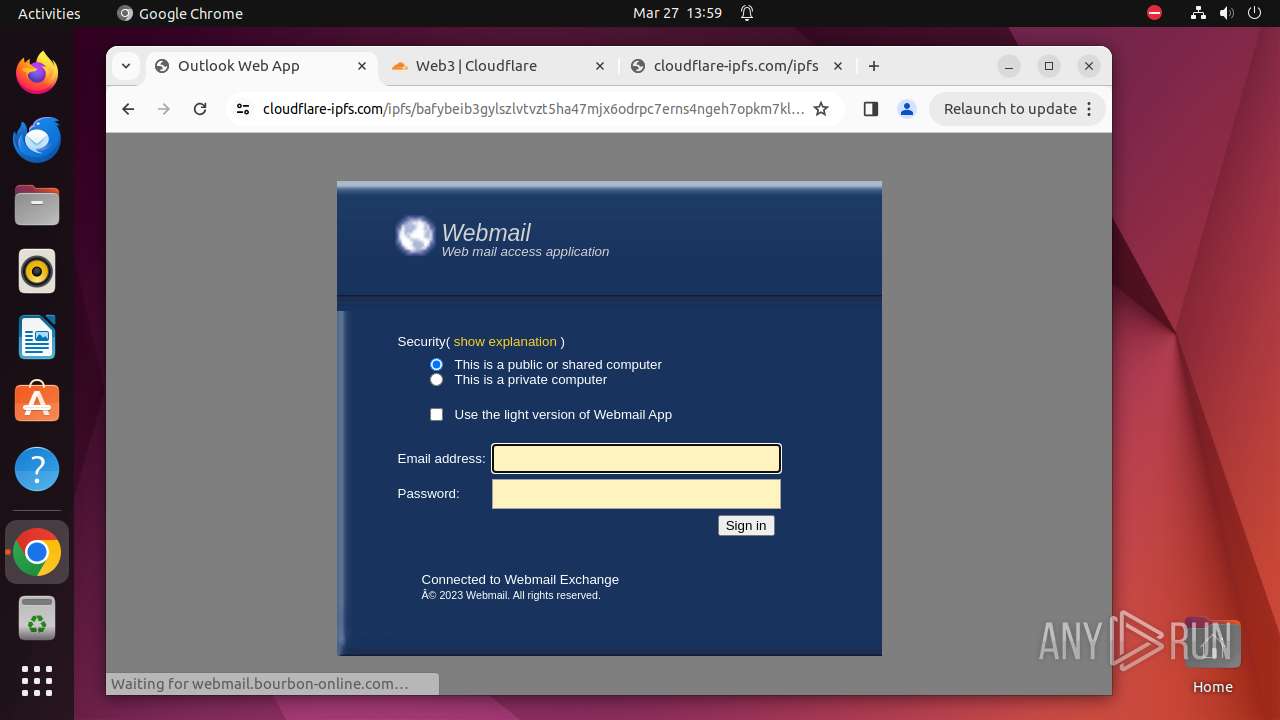Open Firefox from the dock
Image resolution: width=1280 pixels, height=720 pixels.
[x=37, y=73]
